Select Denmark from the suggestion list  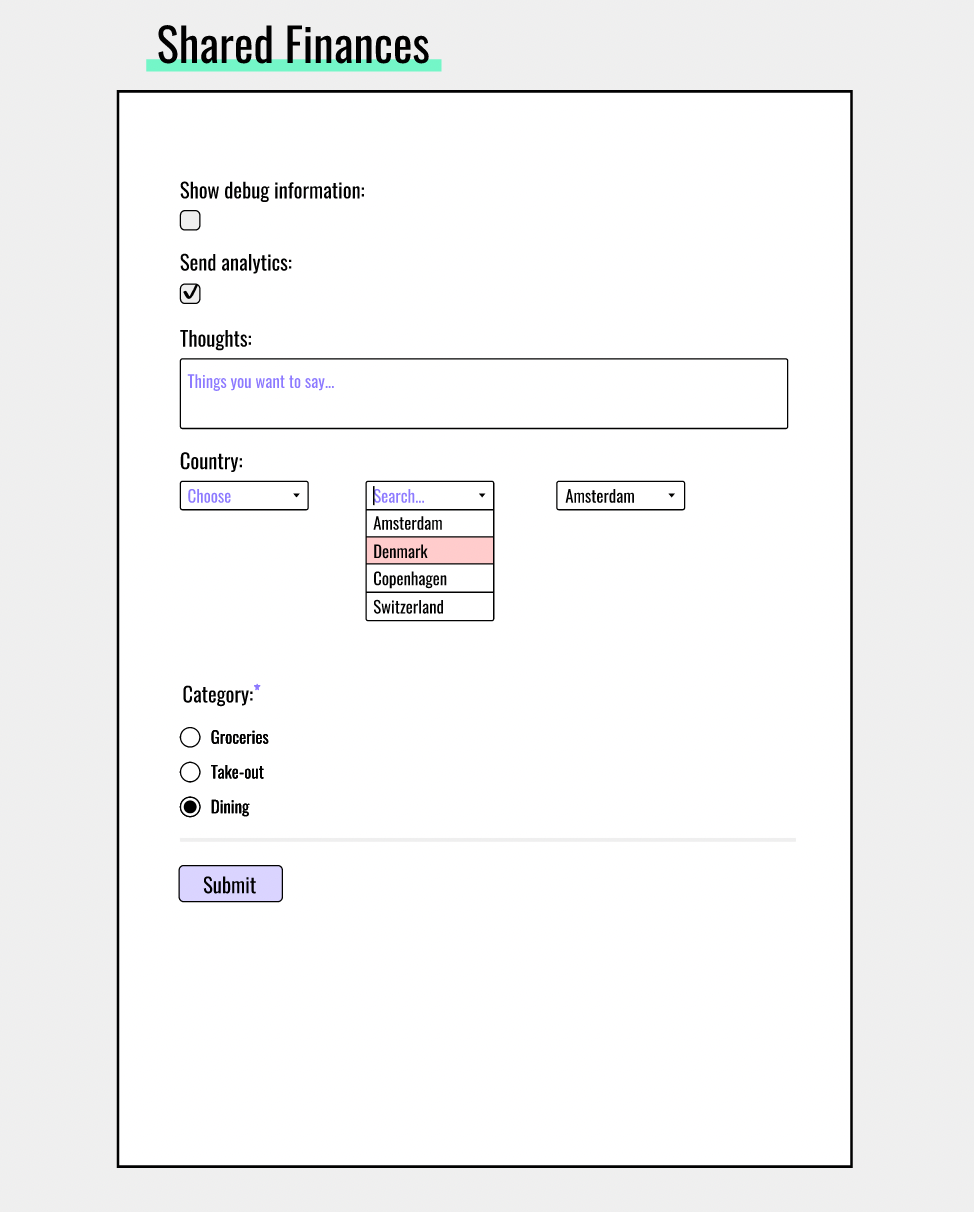[x=429, y=551]
